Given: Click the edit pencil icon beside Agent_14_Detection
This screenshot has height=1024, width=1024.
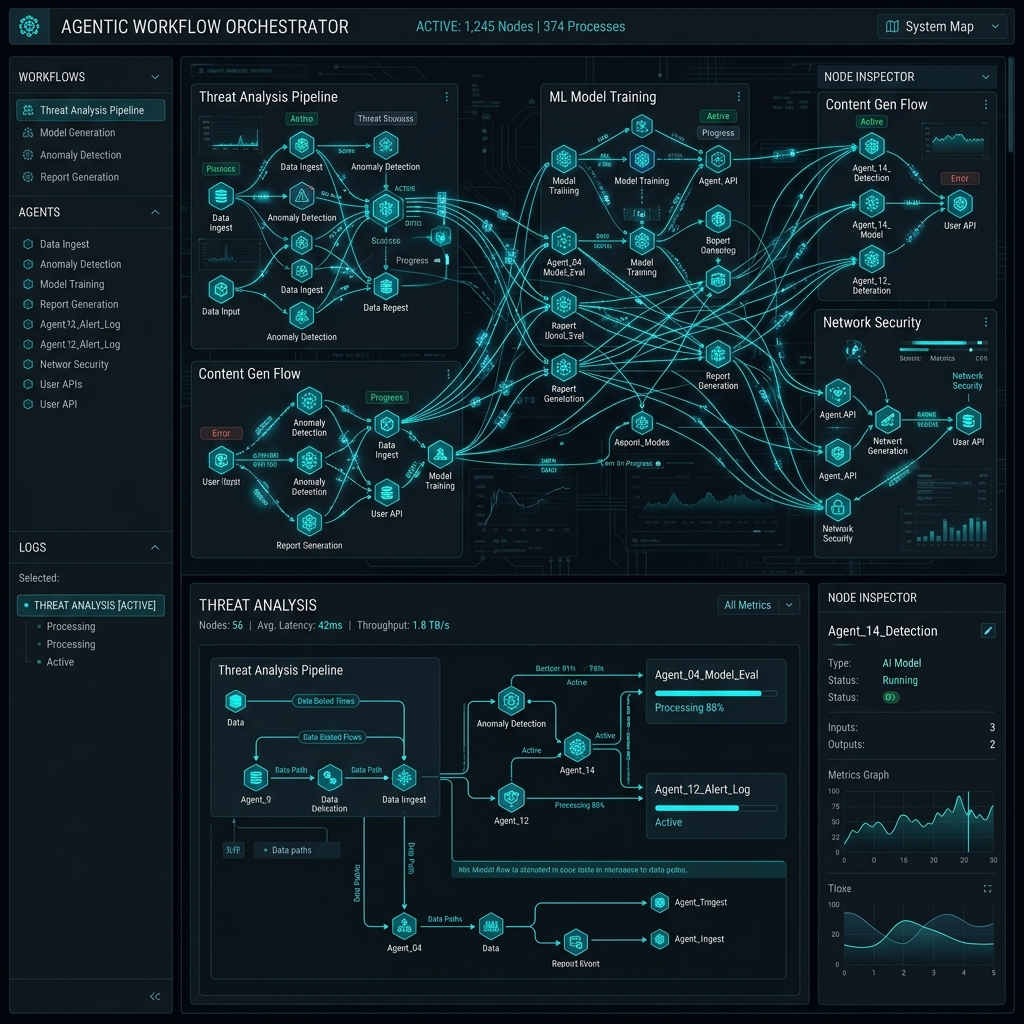Looking at the screenshot, I should pos(989,631).
